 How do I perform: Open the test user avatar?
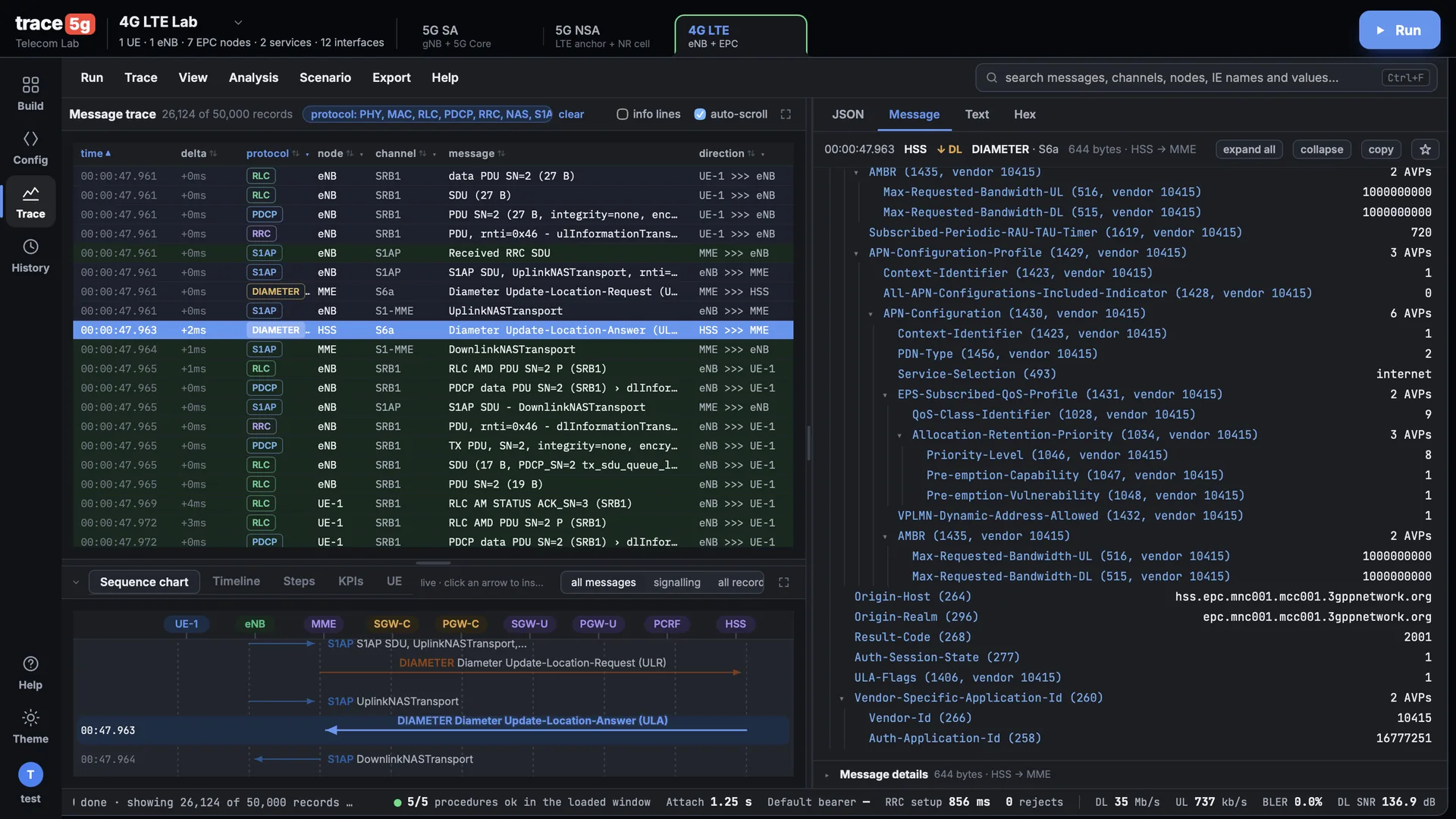pos(30,774)
